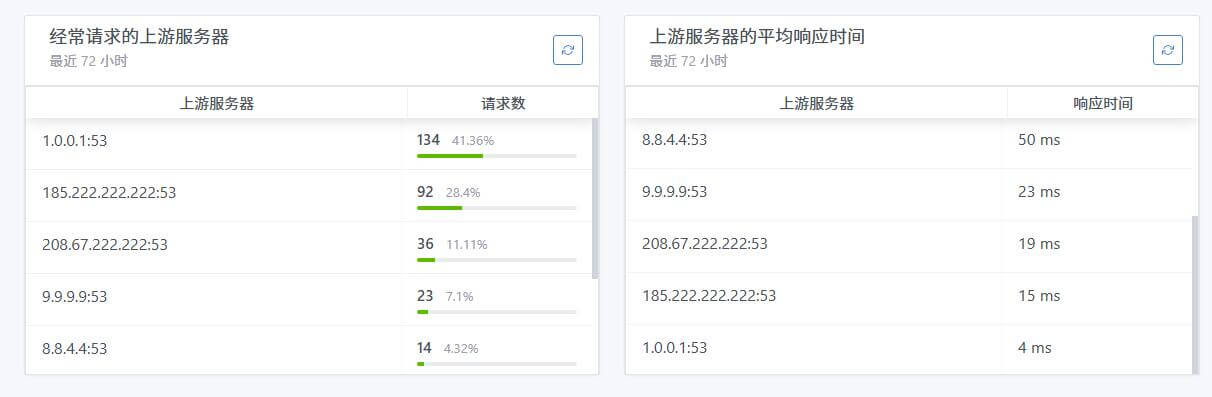Click the 11.11% request progress bar
This screenshot has width=1212, height=397.
pyautogui.click(x=497, y=260)
